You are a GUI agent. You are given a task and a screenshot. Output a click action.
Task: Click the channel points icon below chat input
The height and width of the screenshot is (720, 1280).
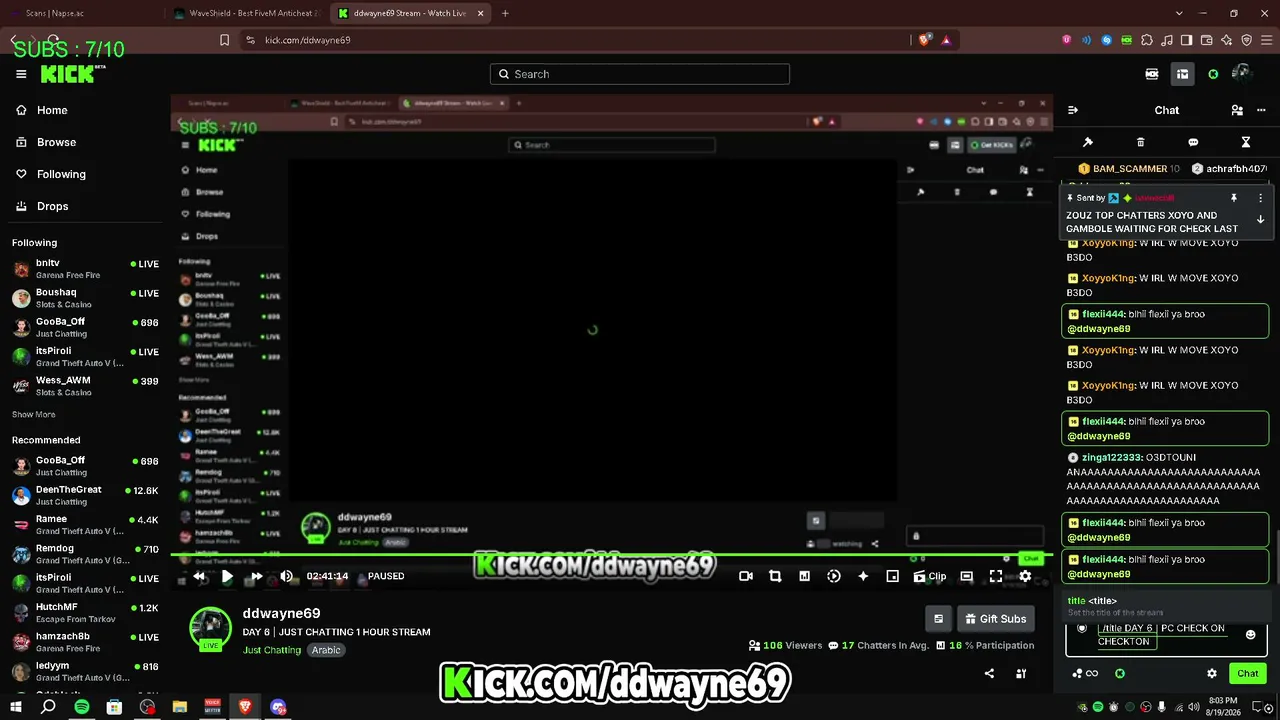[x=1085, y=674]
